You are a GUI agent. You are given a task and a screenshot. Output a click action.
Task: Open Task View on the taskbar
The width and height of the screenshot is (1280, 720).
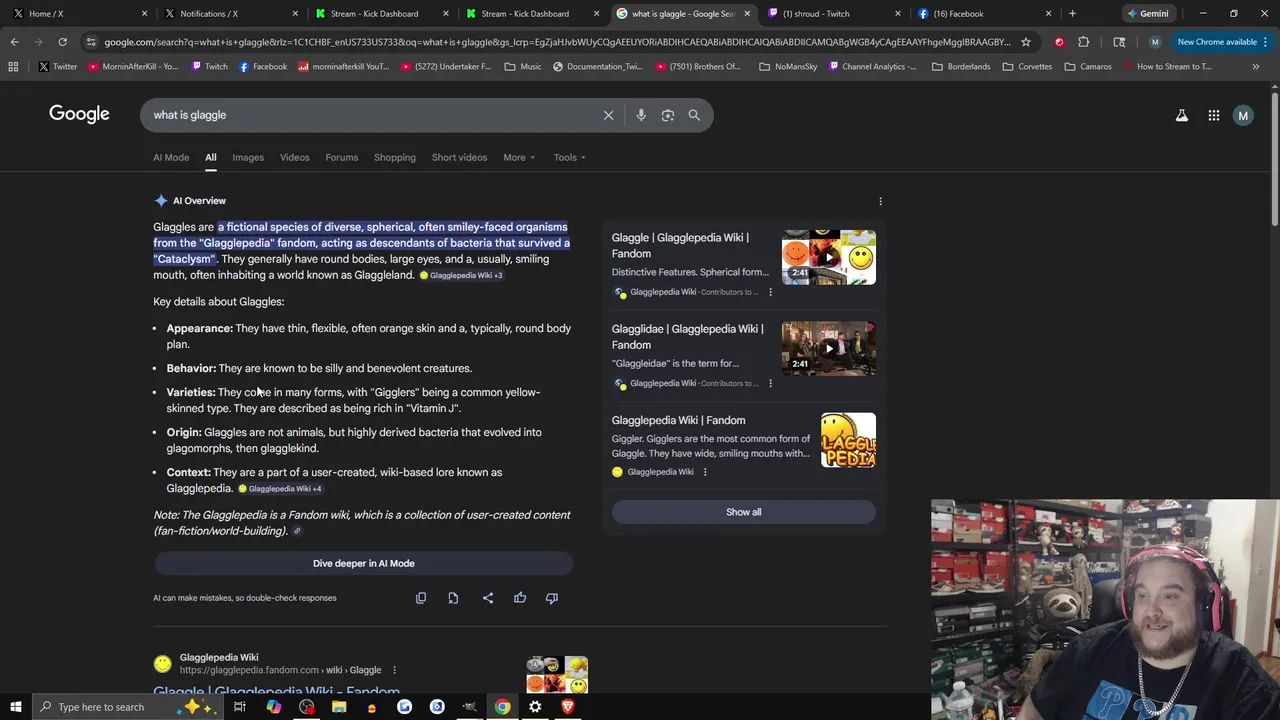[x=240, y=707]
